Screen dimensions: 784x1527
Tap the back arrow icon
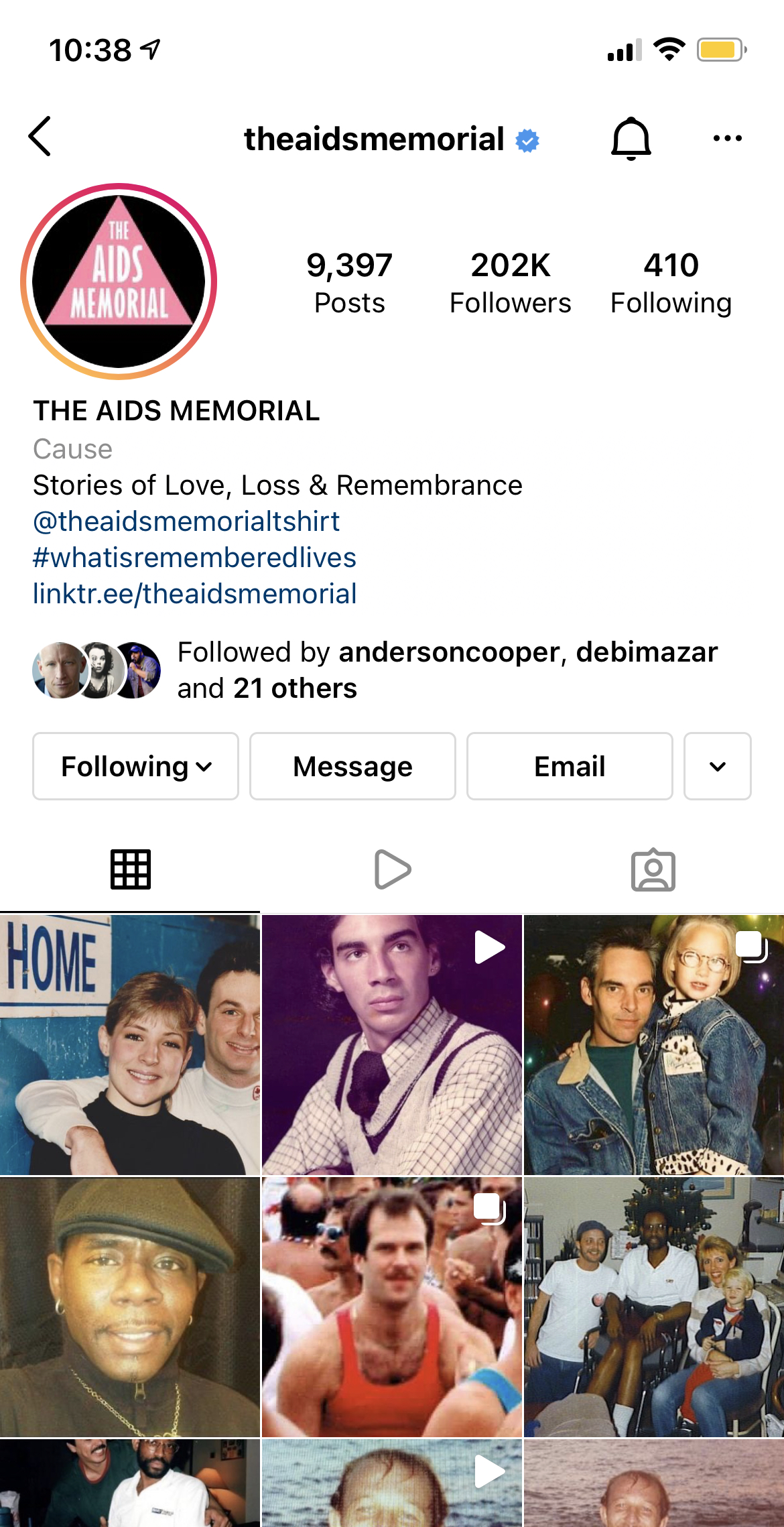pyautogui.click(x=40, y=137)
